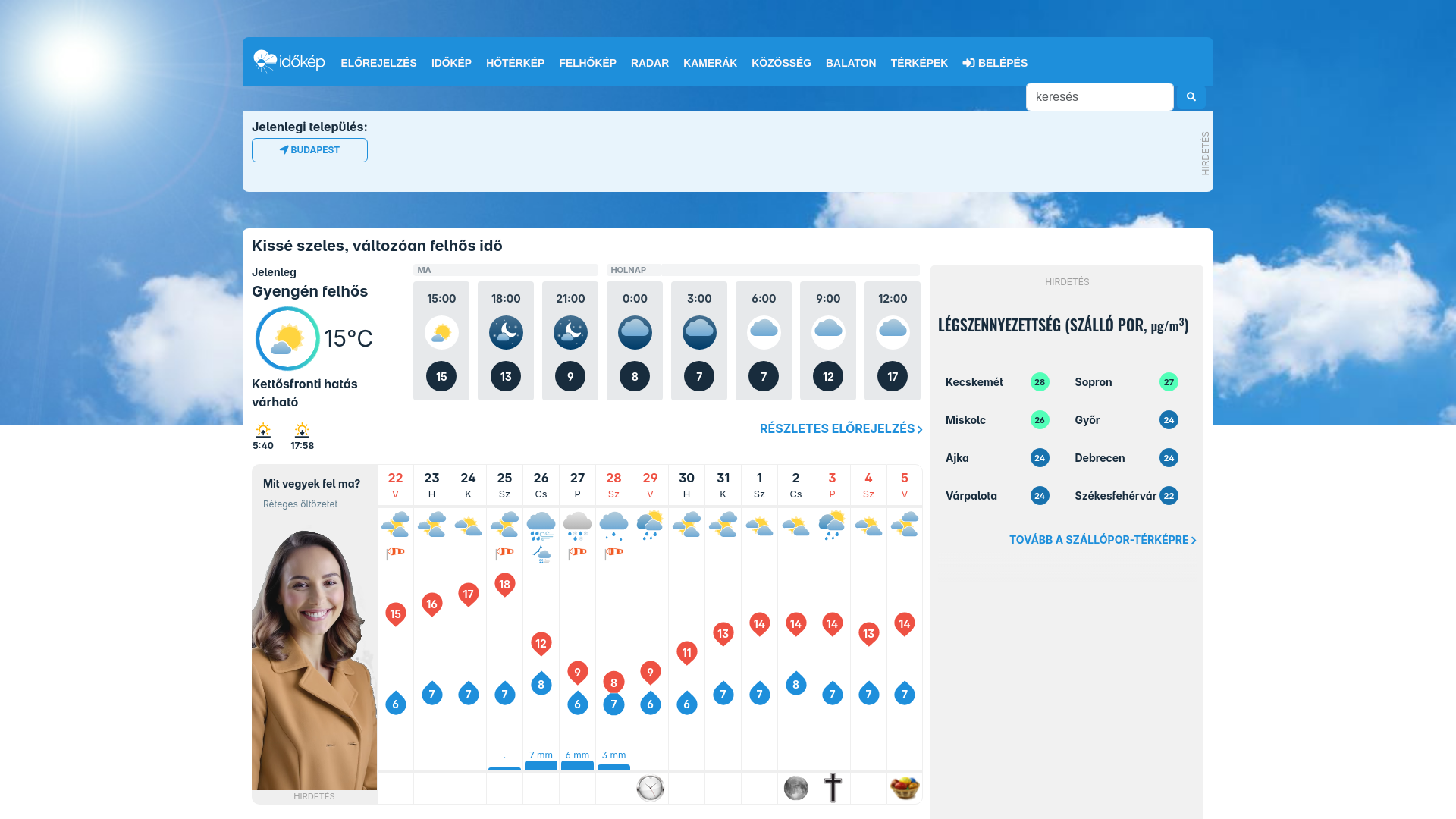Open the IDŐKÉP menu item
The height and width of the screenshot is (819, 1456).
451,63
